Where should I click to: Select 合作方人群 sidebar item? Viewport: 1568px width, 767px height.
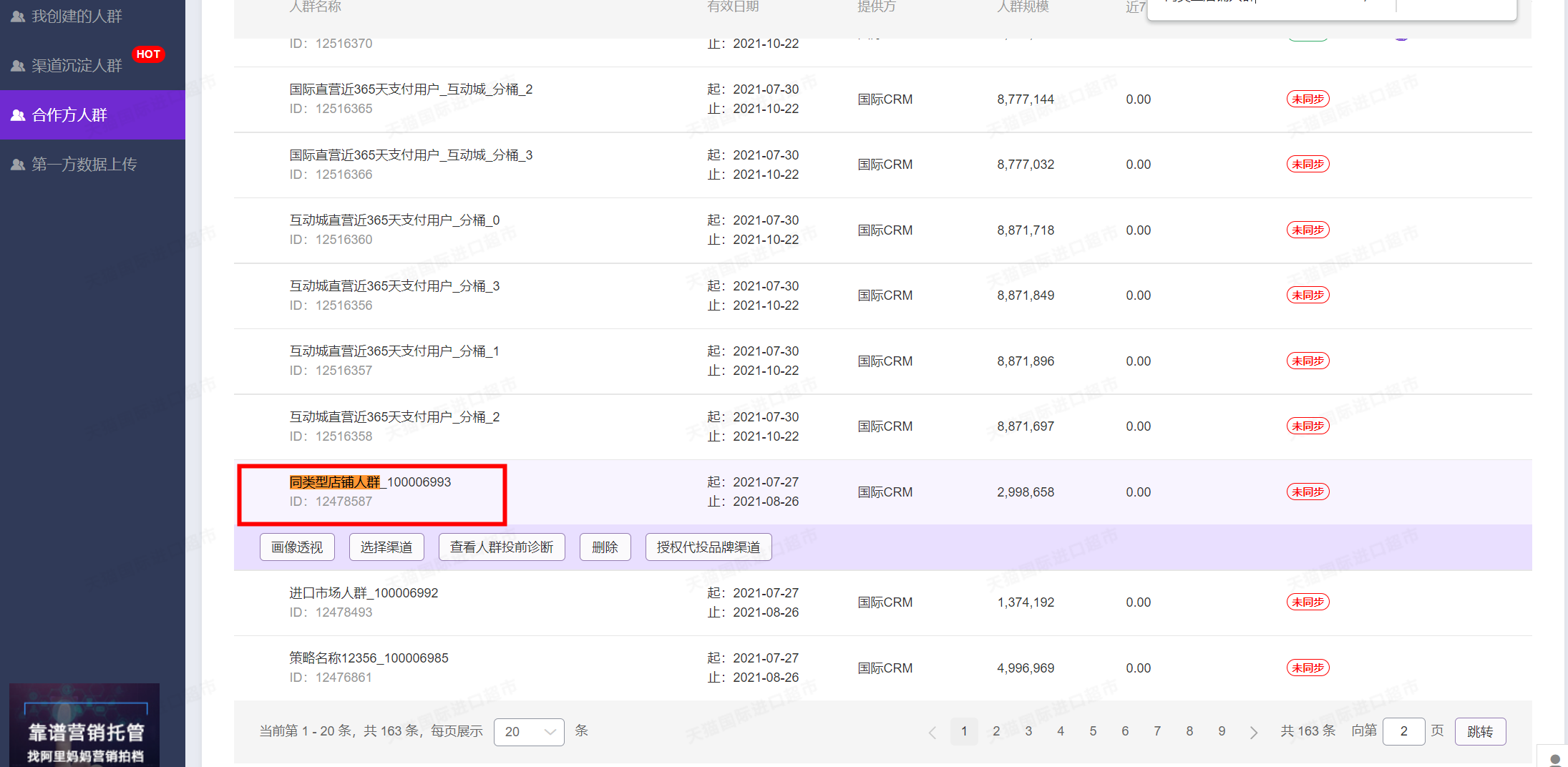point(92,114)
